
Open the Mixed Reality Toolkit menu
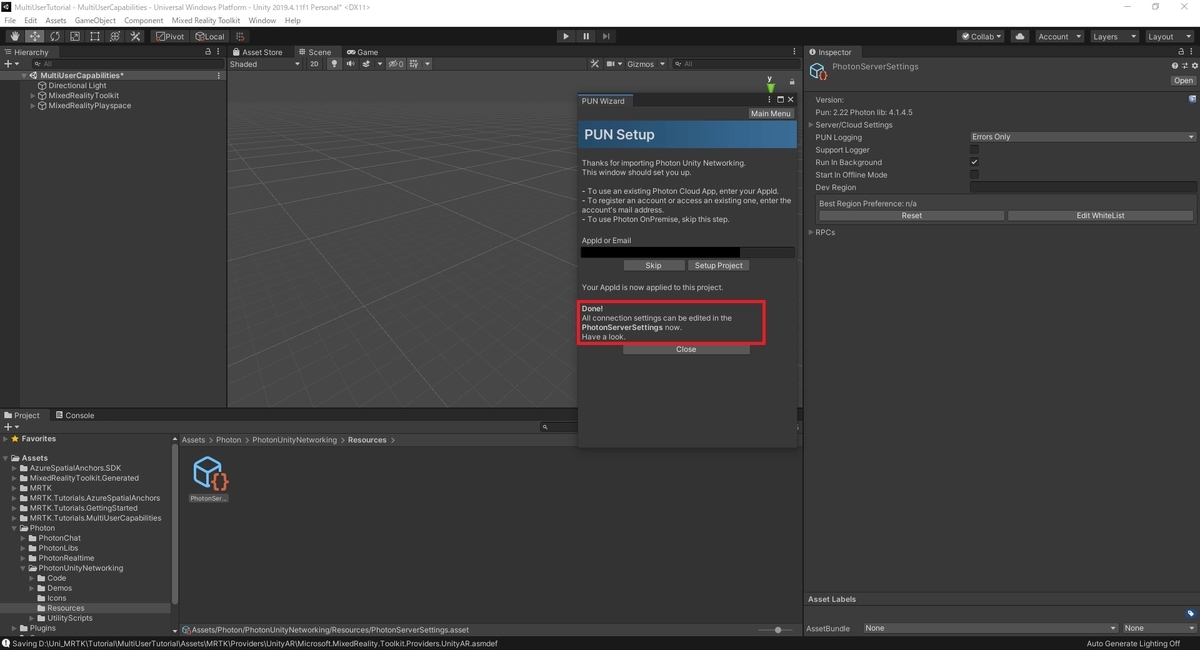(x=207, y=20)
